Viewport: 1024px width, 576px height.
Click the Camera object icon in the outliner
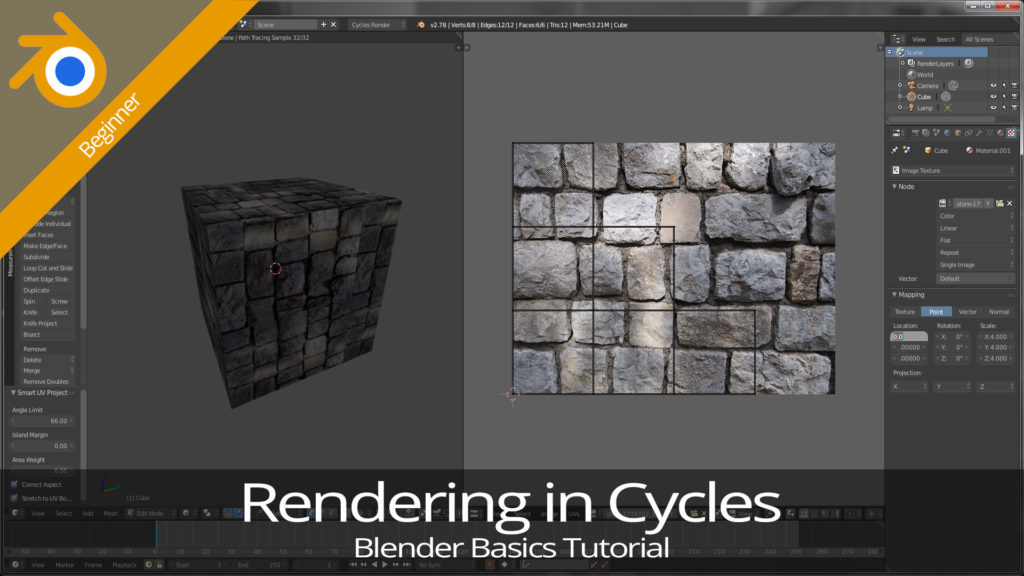911,86
